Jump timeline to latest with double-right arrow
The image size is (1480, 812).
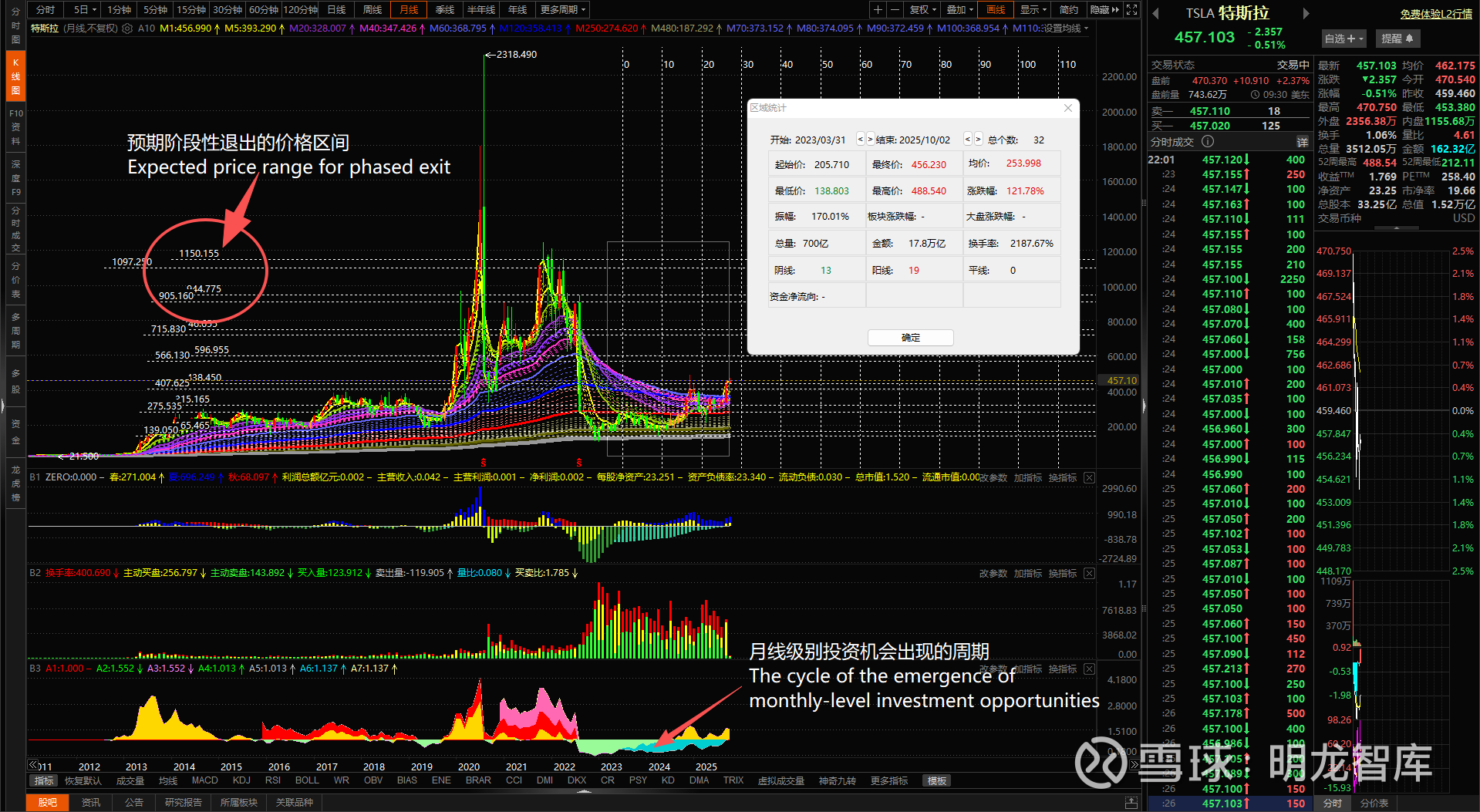pos(1134,765)
